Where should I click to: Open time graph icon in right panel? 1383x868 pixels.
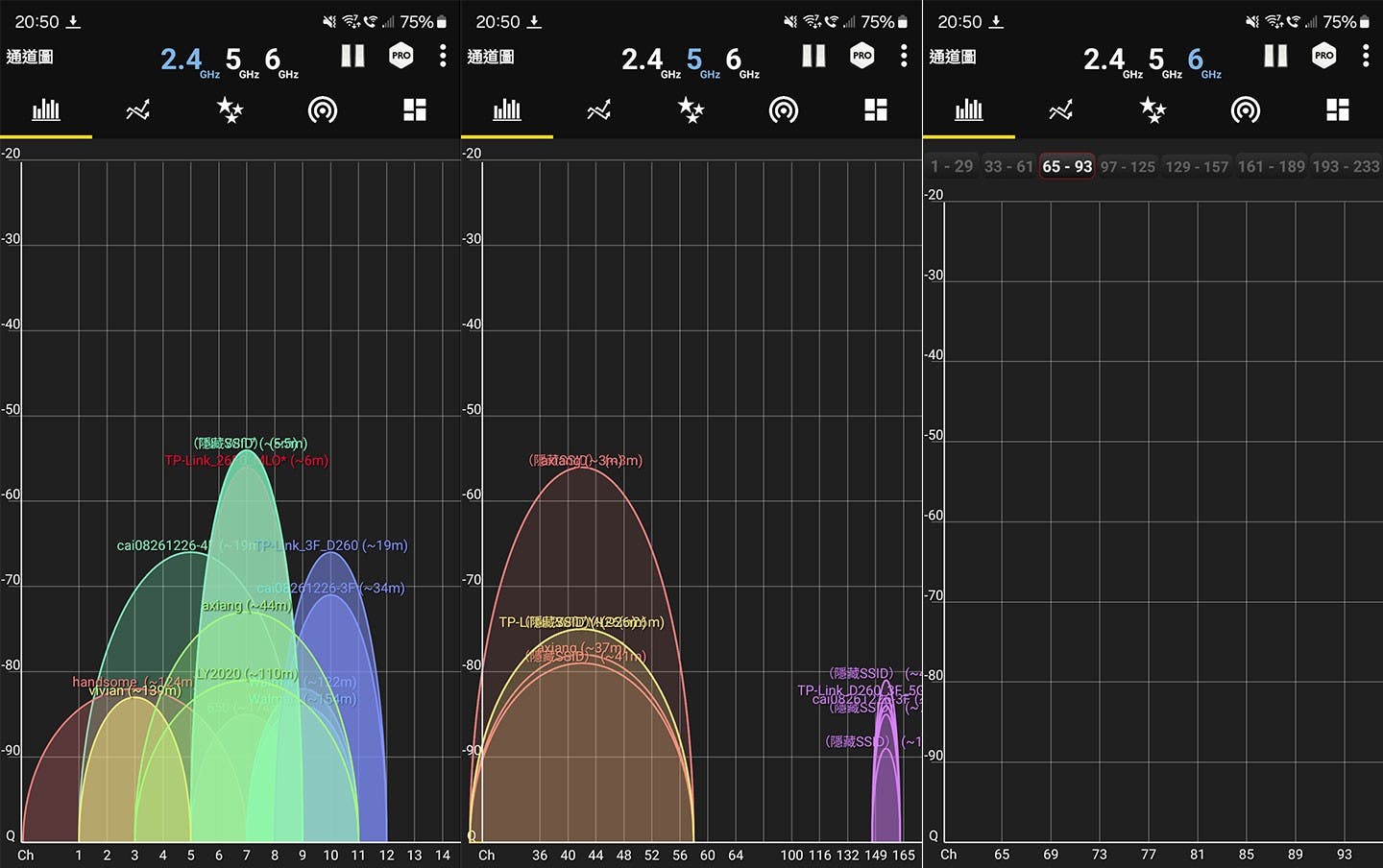click(1060, 110)
